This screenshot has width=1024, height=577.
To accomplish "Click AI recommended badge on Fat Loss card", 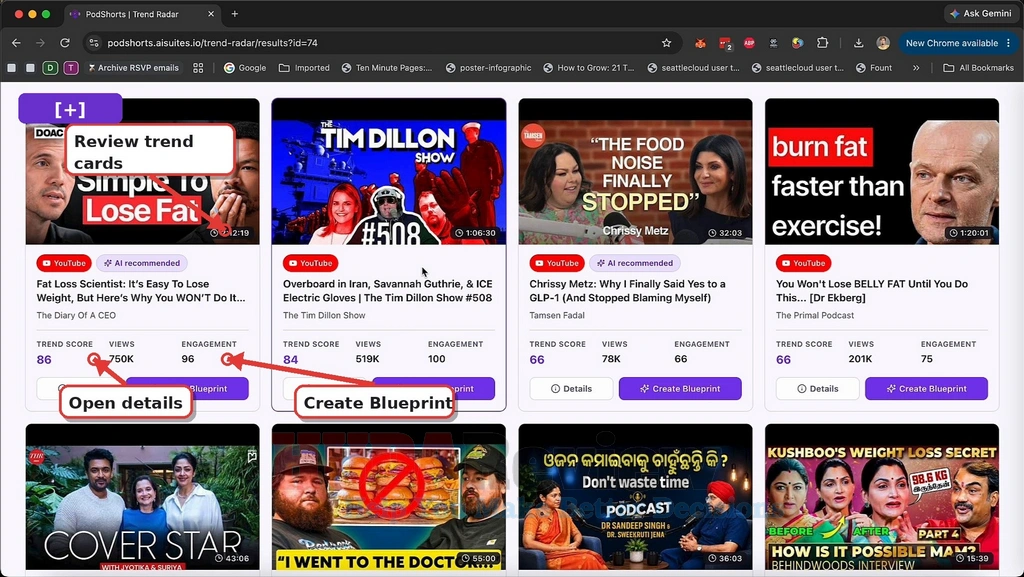I will (x=142, y=263).
